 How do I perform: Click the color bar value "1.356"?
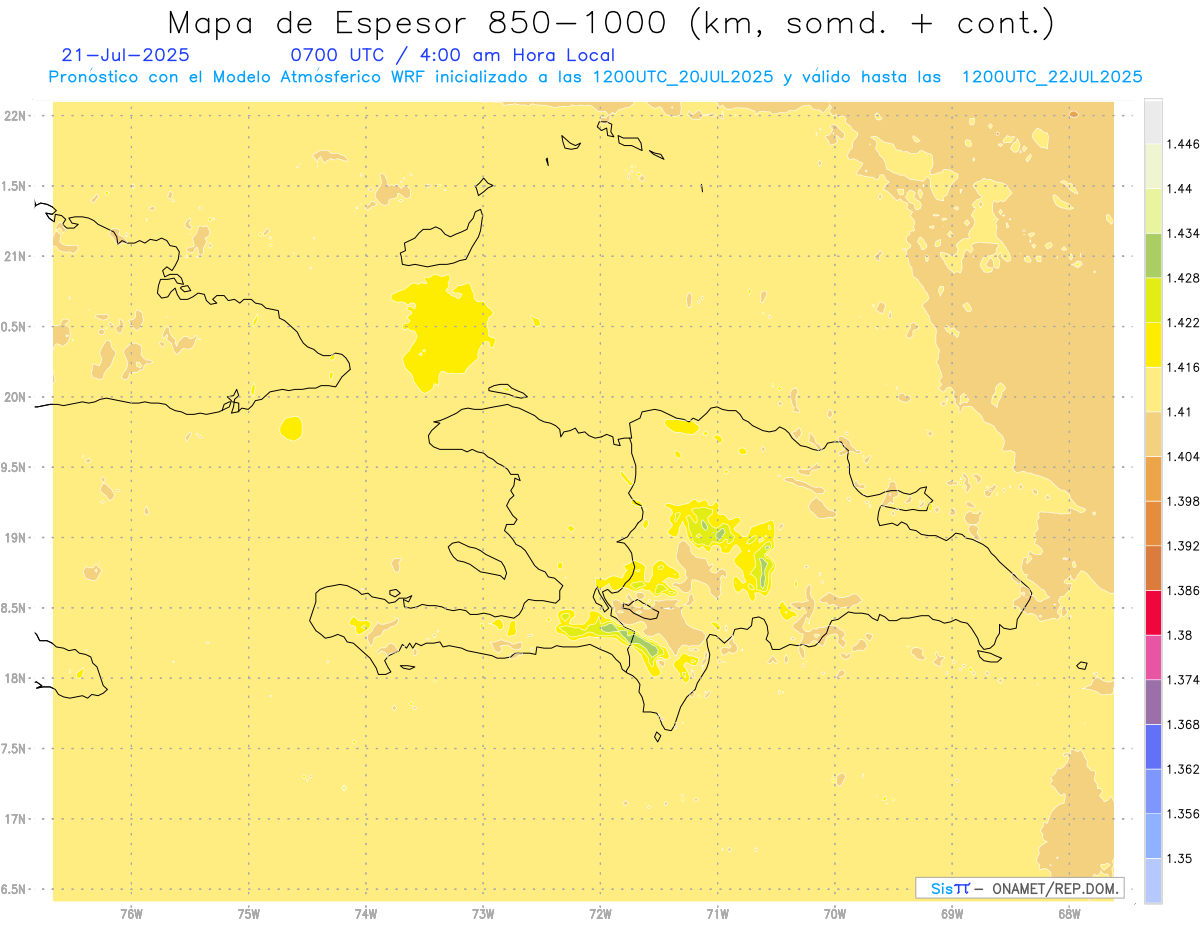[x=1183, y=814]
